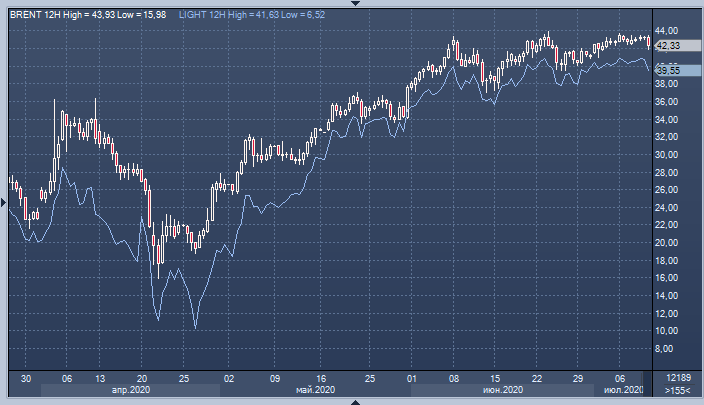Viewport: 704px width, 405px height.
Task: Click the 12189 value in bottom-right corner
Action: pos(676,377)
